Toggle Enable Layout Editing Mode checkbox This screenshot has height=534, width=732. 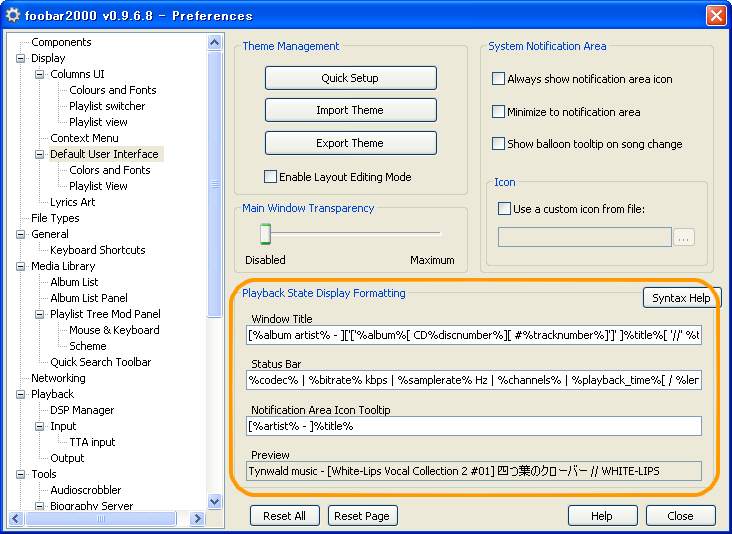tap(270, 176)
